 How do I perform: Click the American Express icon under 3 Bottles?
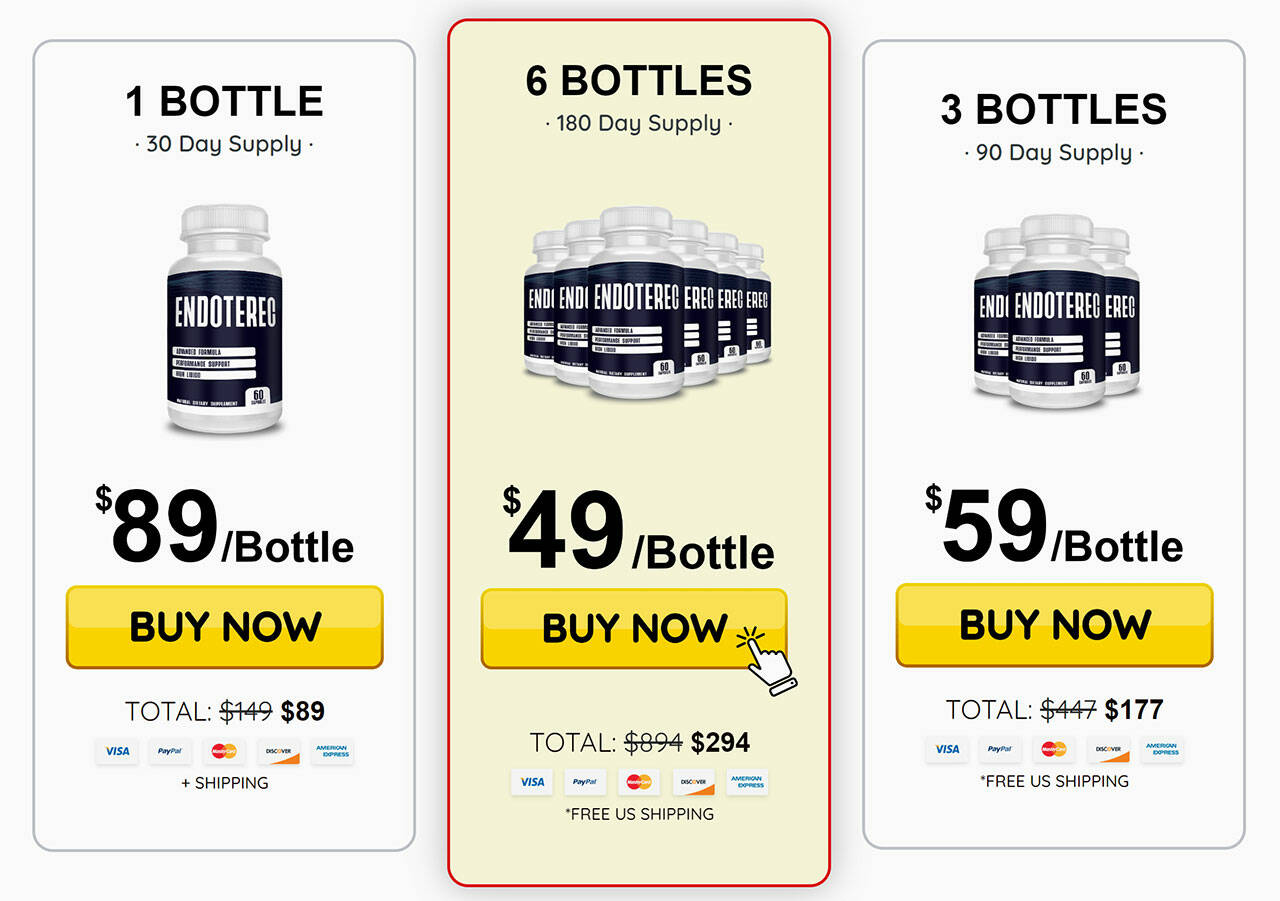tap(1161, 749)
